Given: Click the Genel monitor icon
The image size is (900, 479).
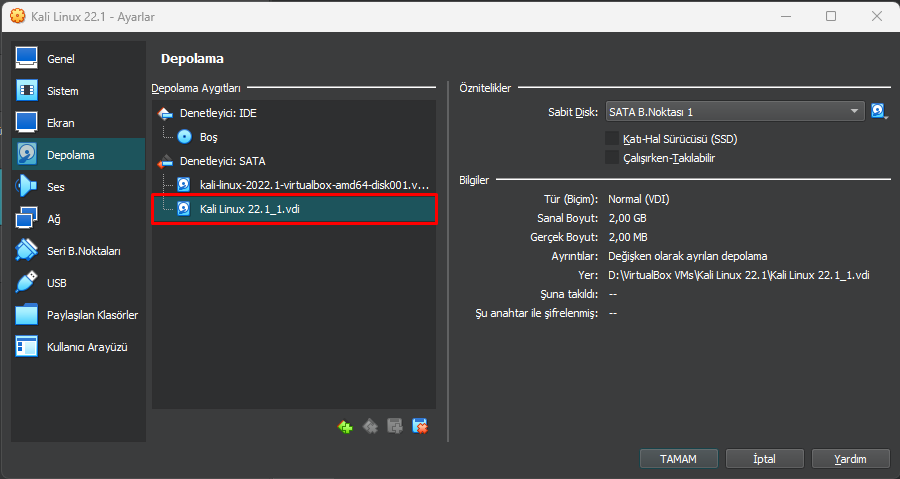Looking at the screenshot, I should coord(26,58).
